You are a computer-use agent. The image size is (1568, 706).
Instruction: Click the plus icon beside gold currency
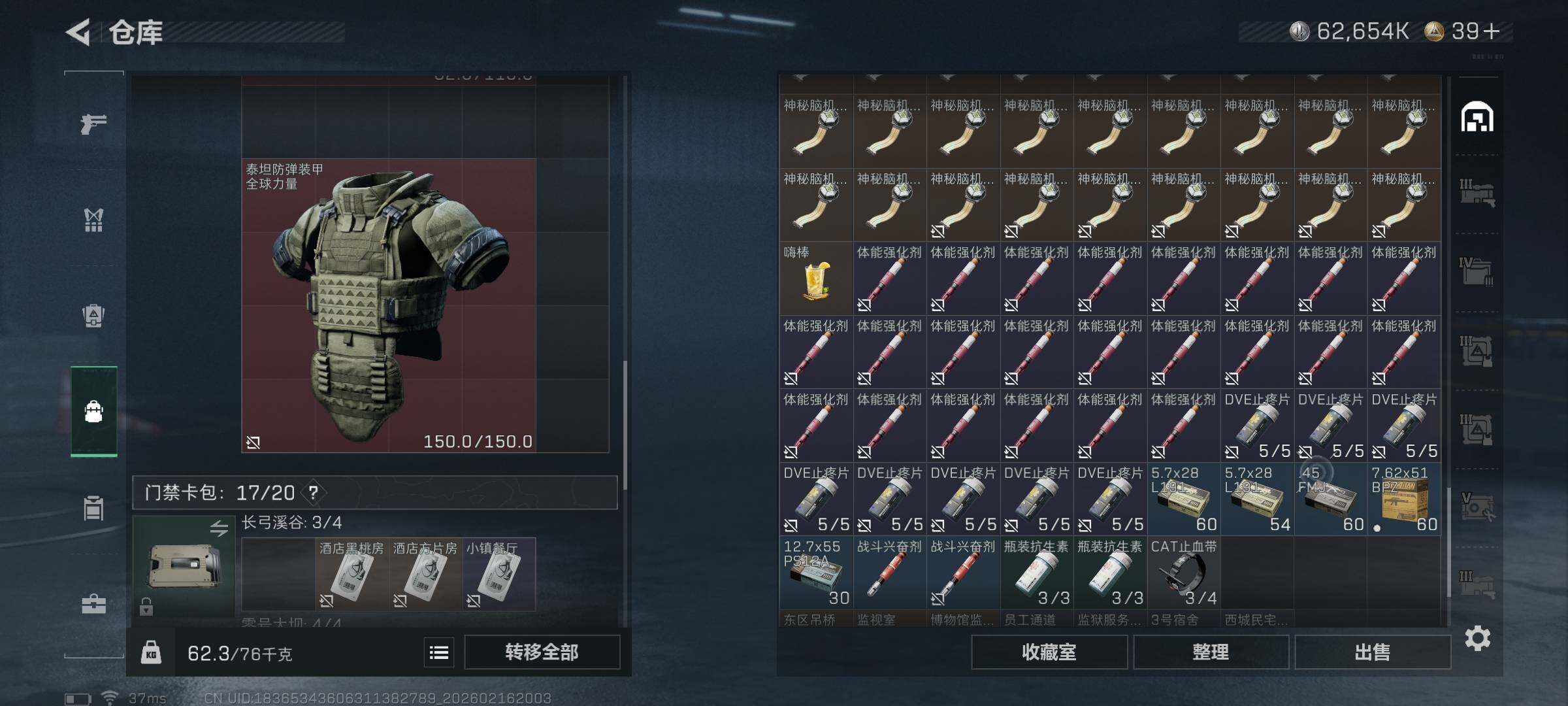click(x=1492, y=31)
